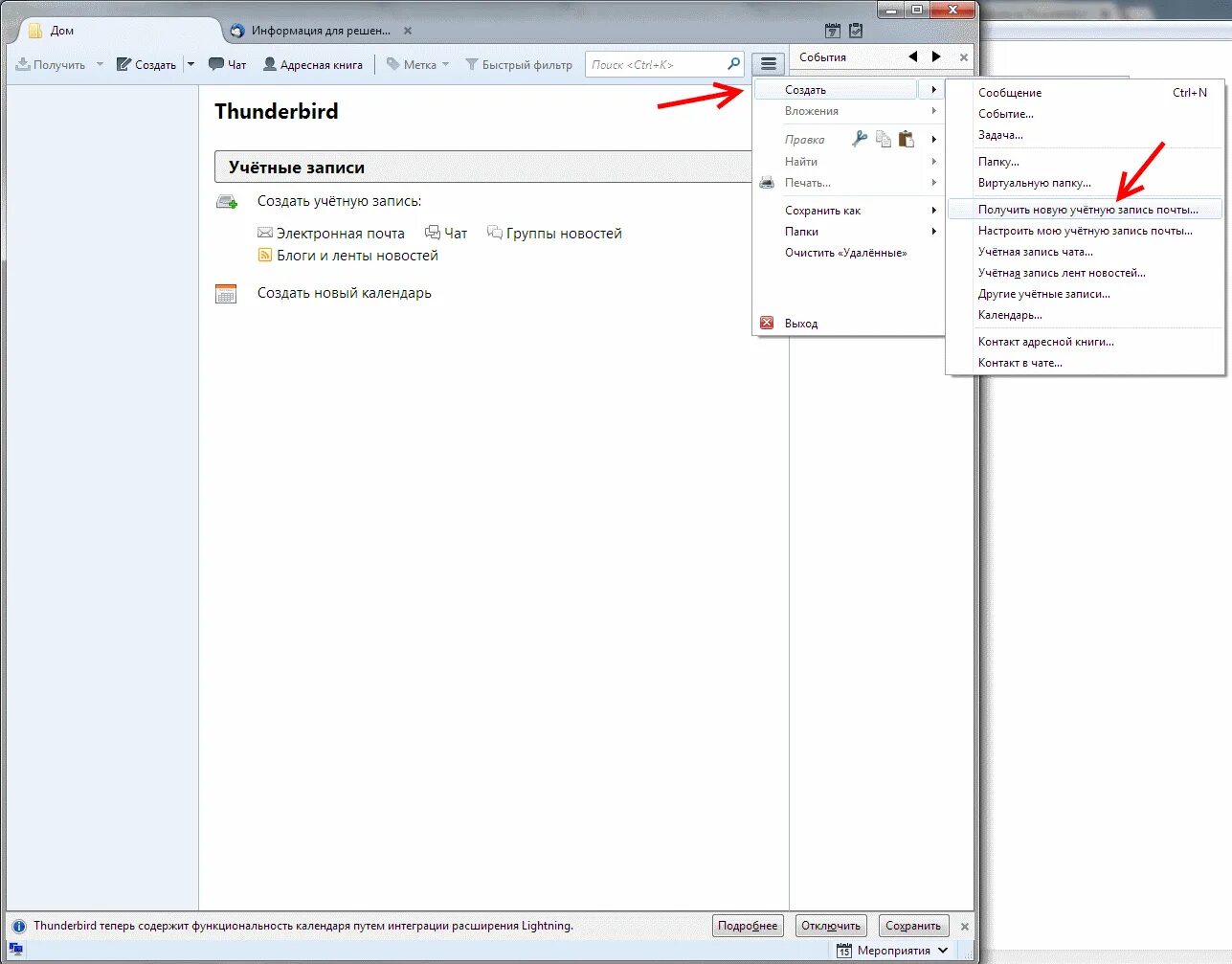
Task: Click the red exit icon beside Выход
Action: pyautogui.click(x=767, y=323)
